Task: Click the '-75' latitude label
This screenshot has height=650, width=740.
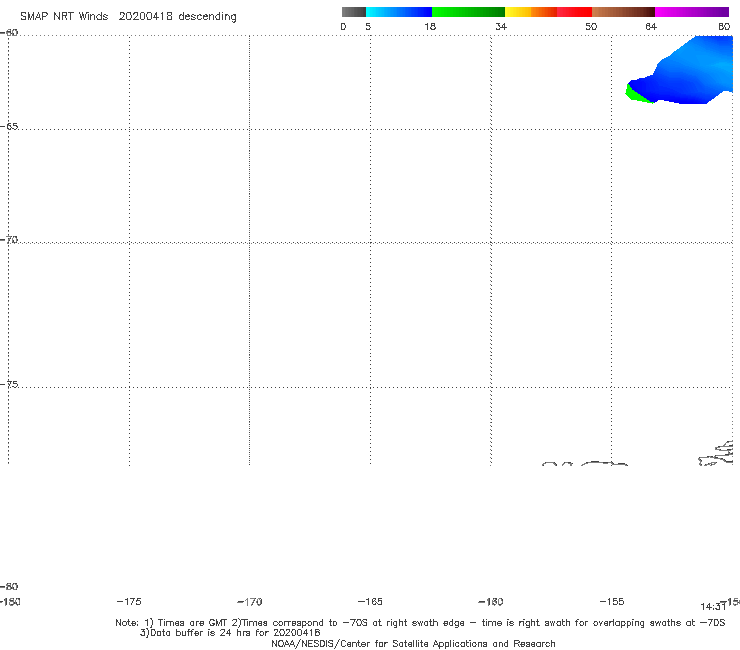Action: [9, 384]
